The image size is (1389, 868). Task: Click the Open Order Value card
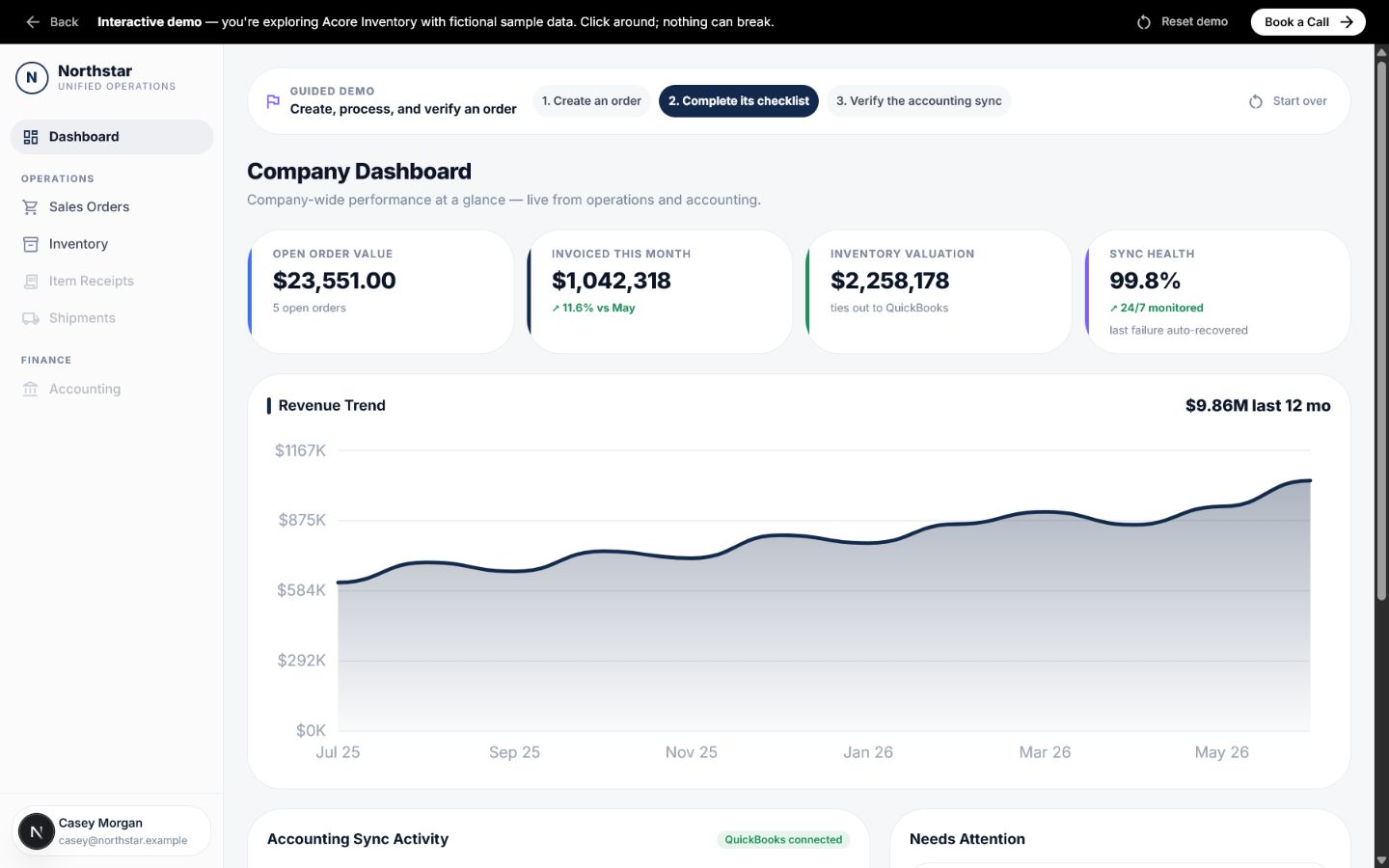[x=381, y=291]
